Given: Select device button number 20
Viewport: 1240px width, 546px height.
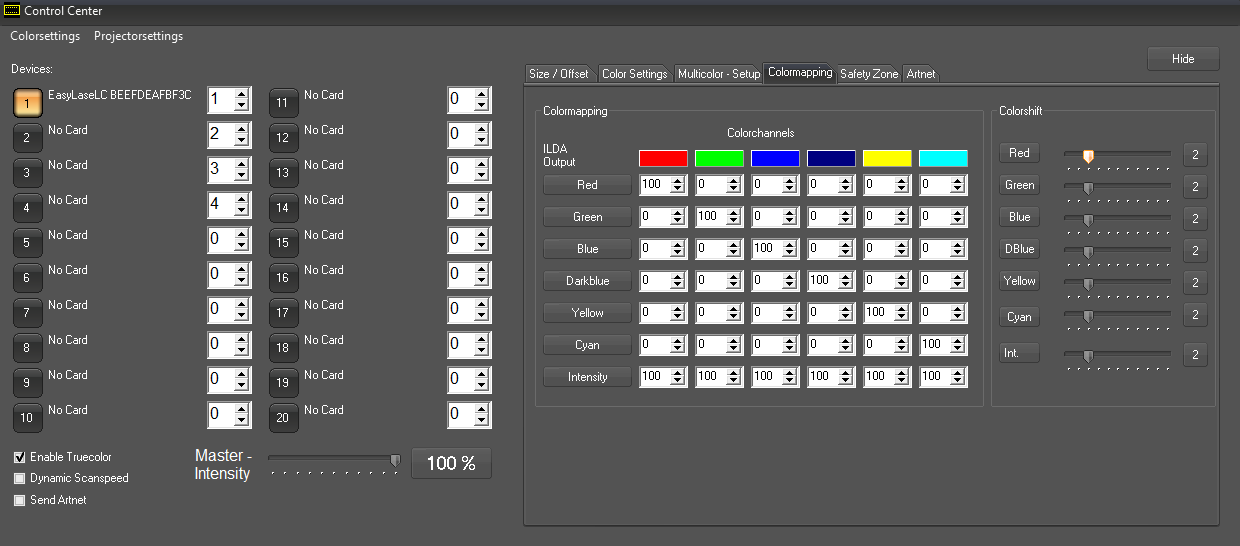Looking at the screenshot, I should point(283,417).
